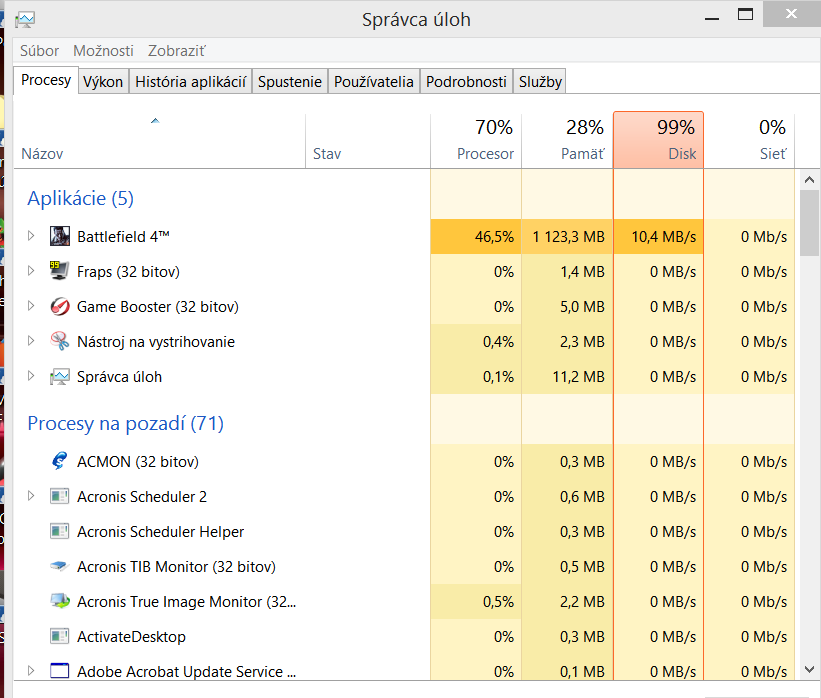Viewport: 821px width, 698px height.
Task: Click the Procesy na pozadí (71) header
Action: pyautogui.click(x=126, y=423)
